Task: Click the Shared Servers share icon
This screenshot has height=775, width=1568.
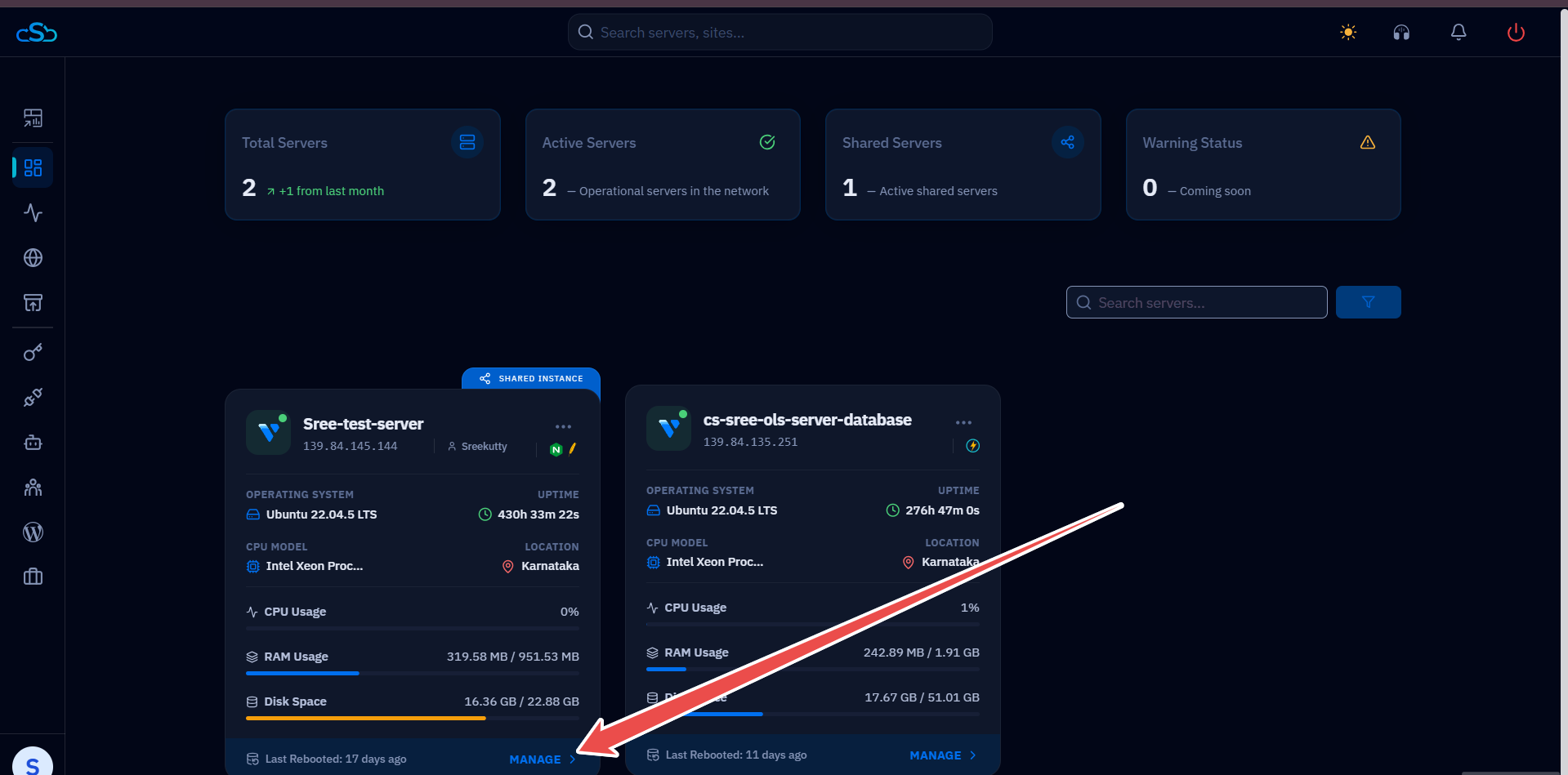Action: [1067, 142]
